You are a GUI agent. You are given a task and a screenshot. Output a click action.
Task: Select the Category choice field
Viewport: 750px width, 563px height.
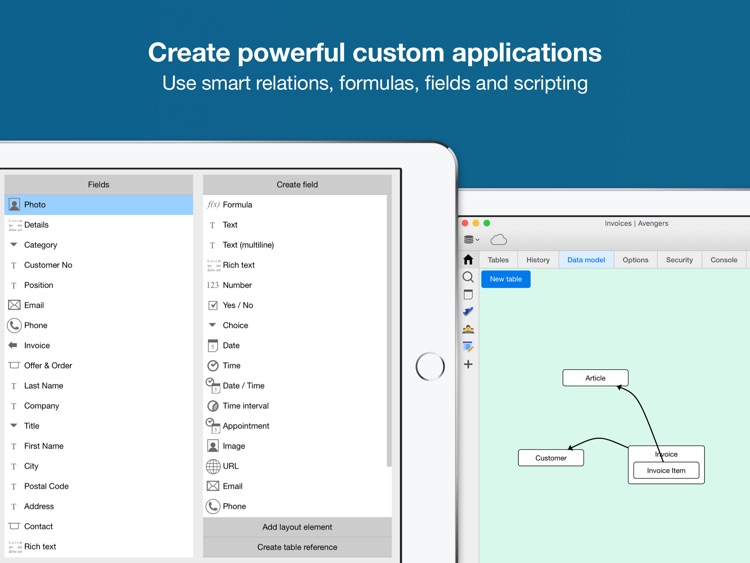(x=99, y=245)
